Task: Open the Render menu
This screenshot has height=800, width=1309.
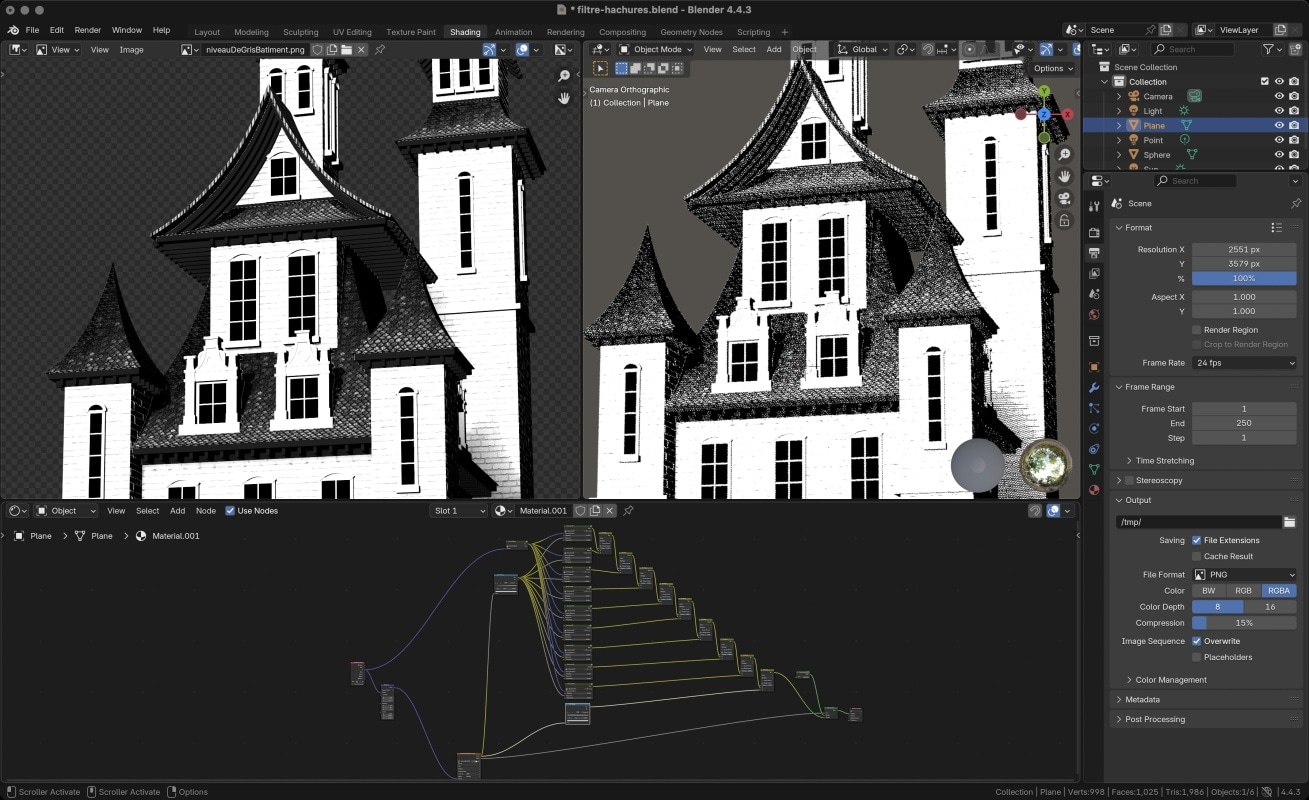Action: [88, 31]
